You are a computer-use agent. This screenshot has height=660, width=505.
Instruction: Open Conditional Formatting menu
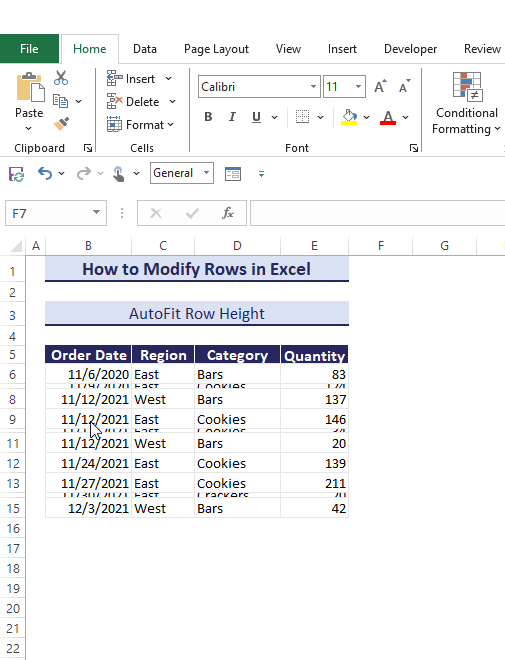click(x=467, y=104)
